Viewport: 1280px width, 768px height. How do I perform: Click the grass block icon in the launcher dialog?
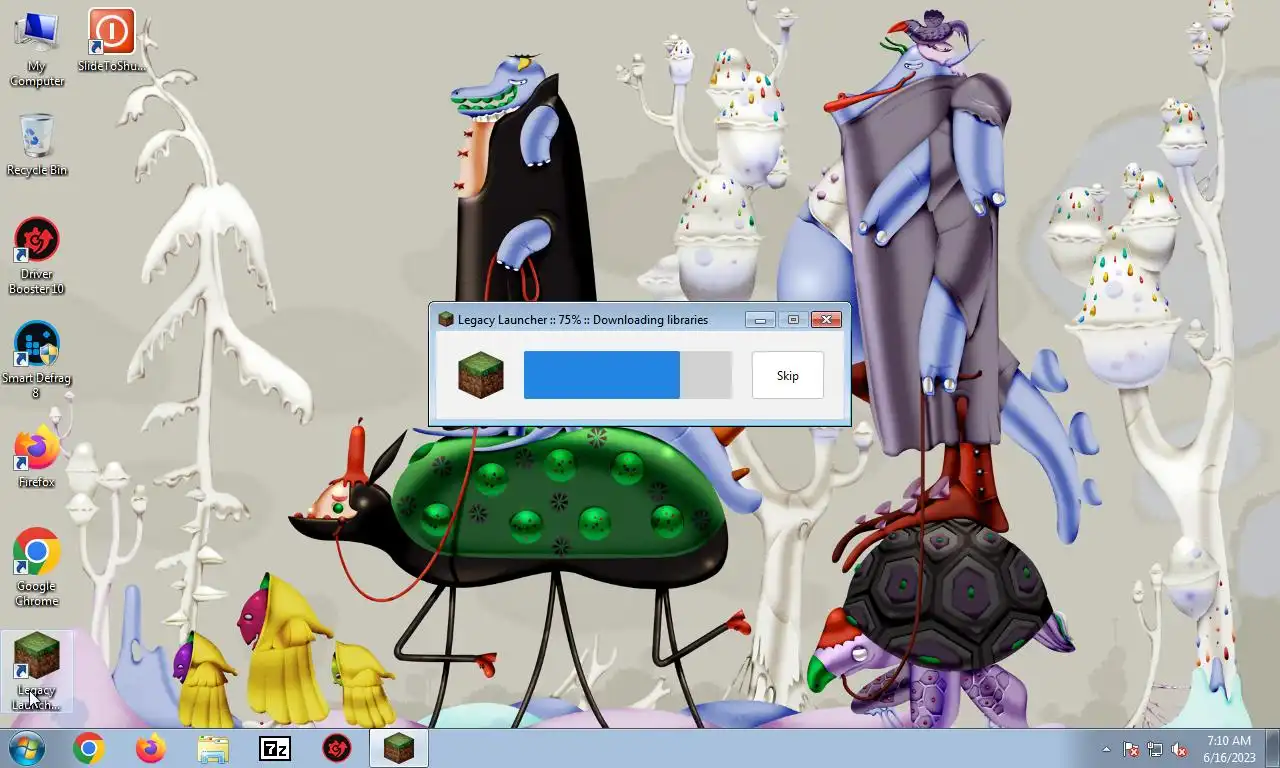481,375
